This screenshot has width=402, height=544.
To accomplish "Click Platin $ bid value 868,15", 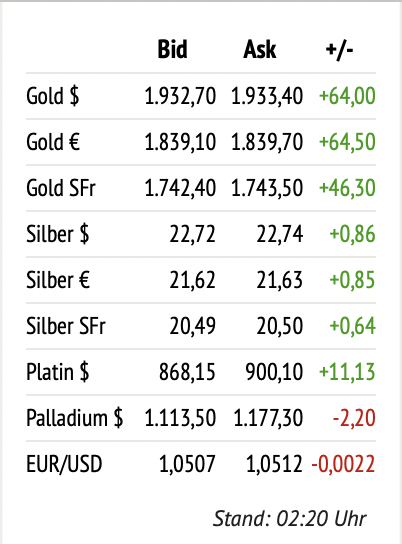I will 187,372.
